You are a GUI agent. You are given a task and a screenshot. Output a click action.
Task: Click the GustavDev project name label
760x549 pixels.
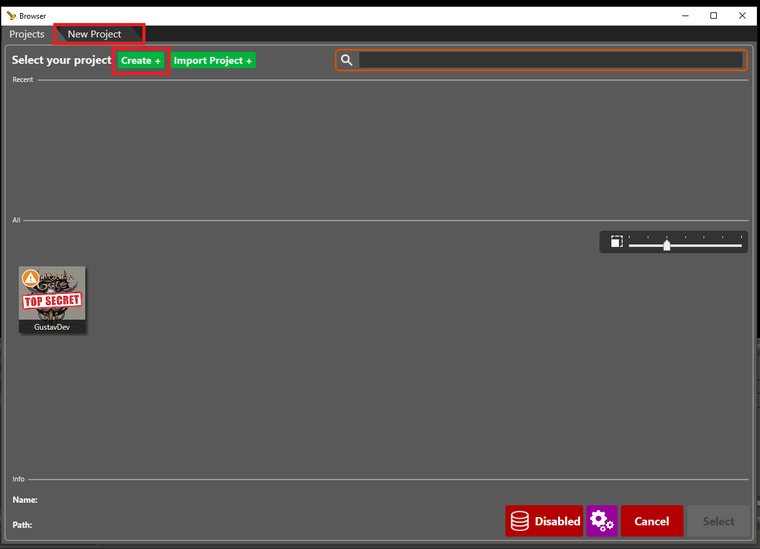tap(52, 327)
